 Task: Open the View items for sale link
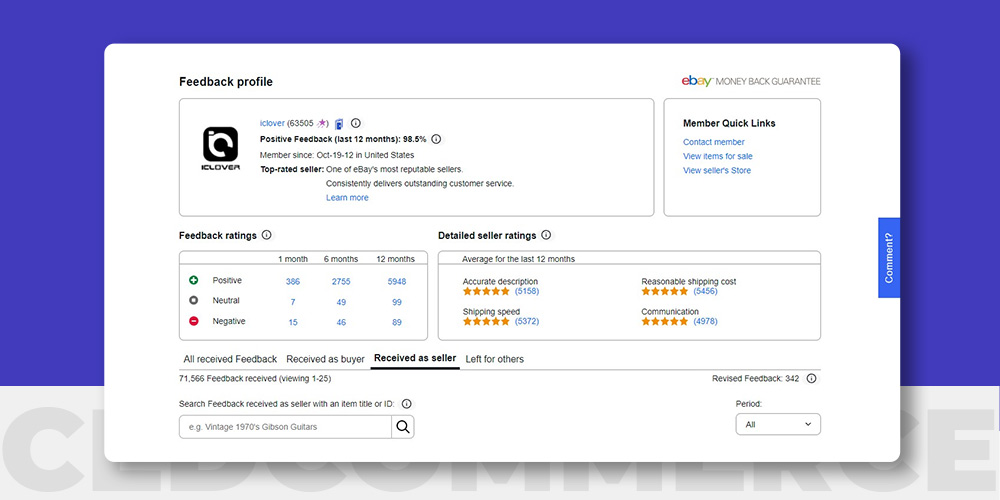717,156
